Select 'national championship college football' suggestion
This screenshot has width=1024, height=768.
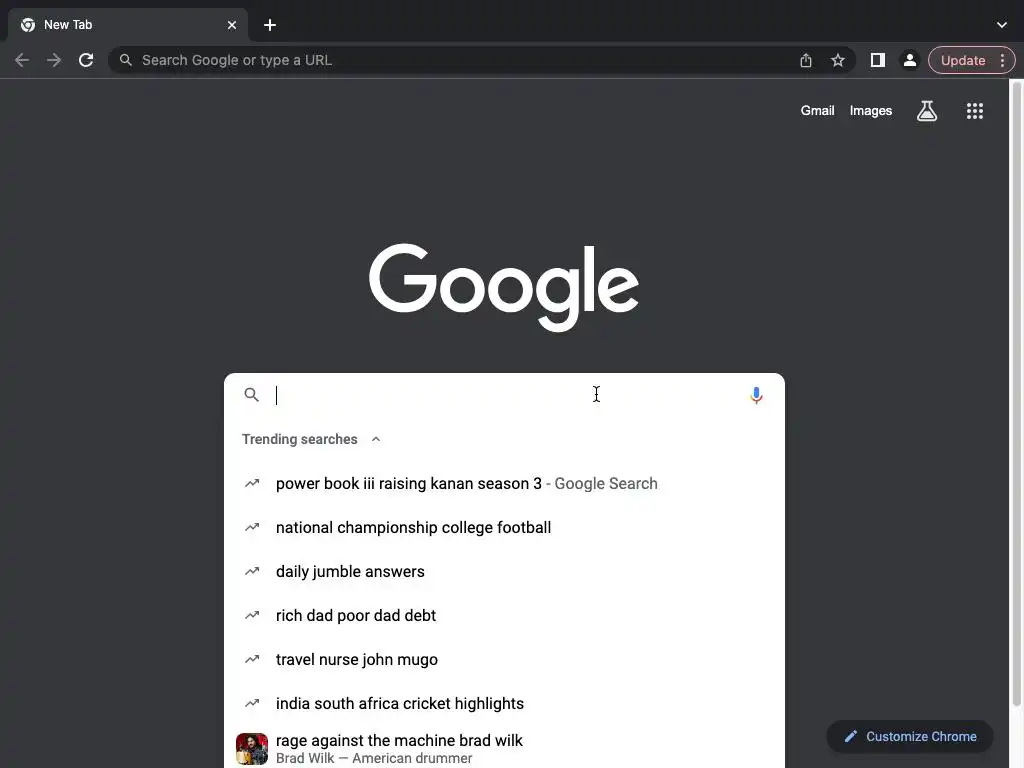coord(504,527)
